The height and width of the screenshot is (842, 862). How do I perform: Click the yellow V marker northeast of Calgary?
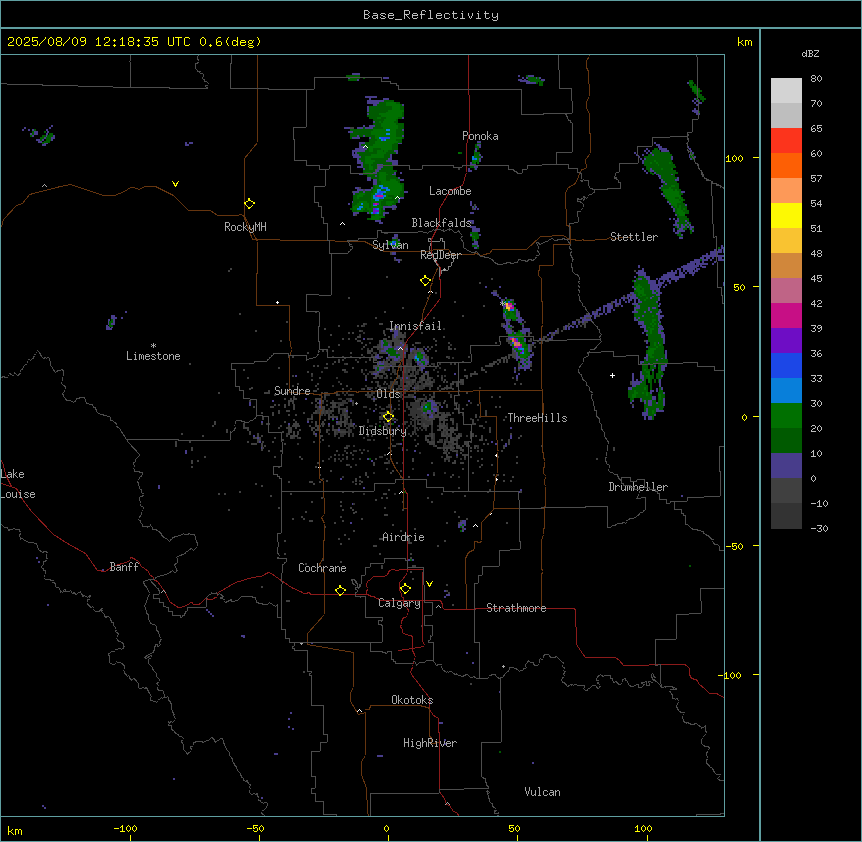pos(429,584)
